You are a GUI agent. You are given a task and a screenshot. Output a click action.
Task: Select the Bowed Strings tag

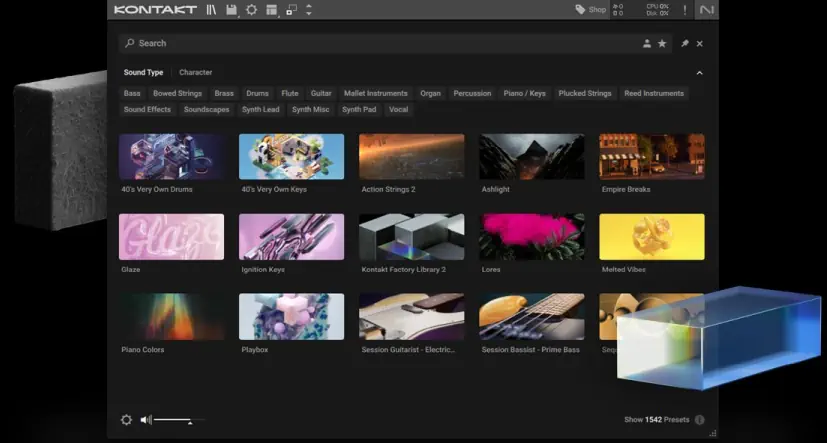[x=177, y=93]
